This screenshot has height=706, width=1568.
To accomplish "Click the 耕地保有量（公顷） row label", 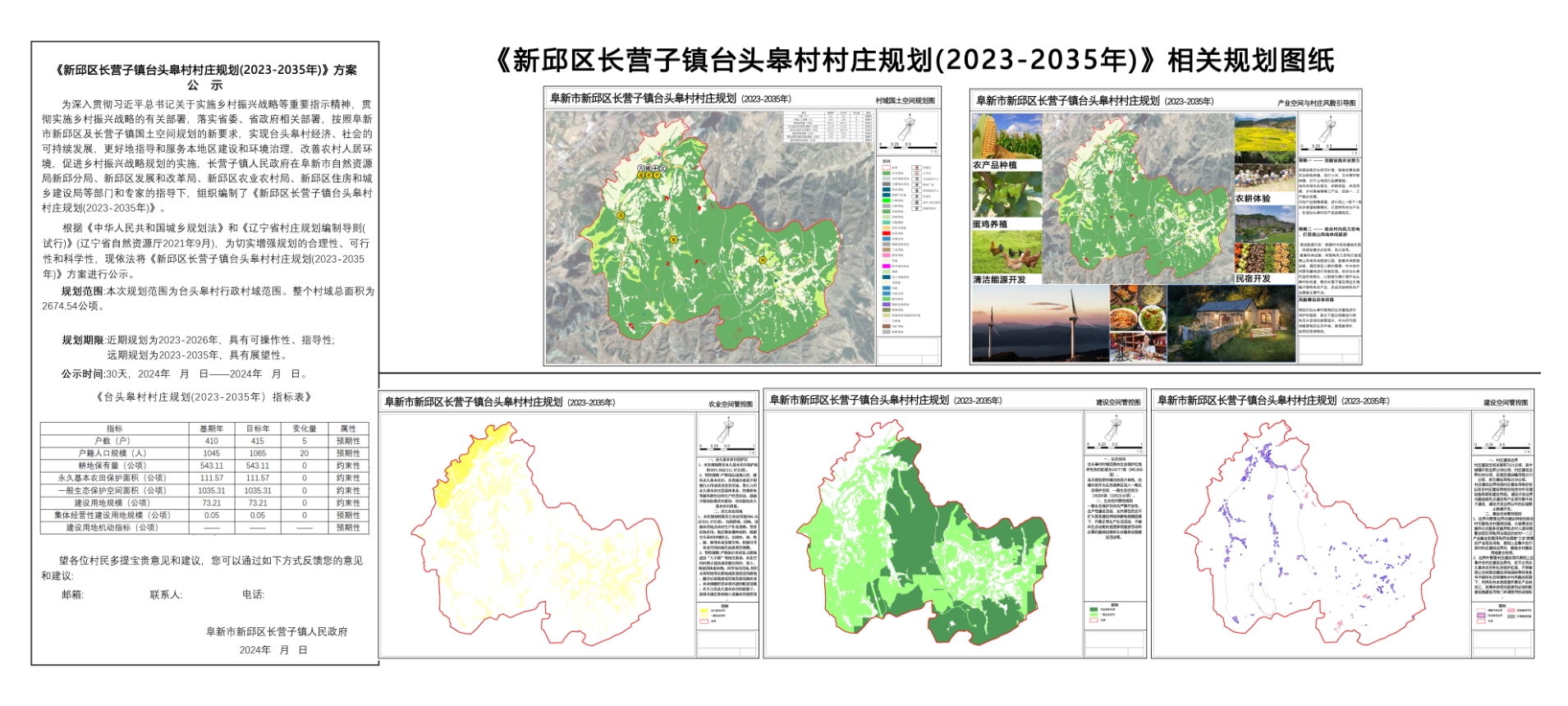I will [112, 465].
